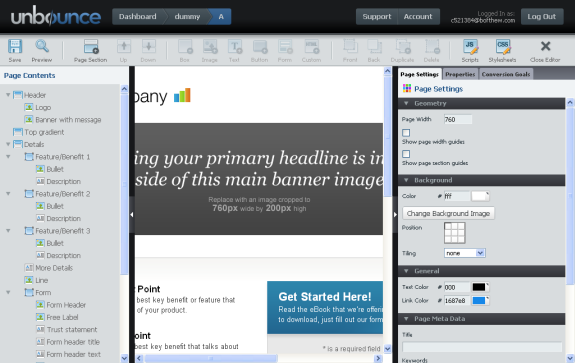Enable Show page width guides checkbox
Viewport: 575px width, 363px height.
[x=406, y=133]
